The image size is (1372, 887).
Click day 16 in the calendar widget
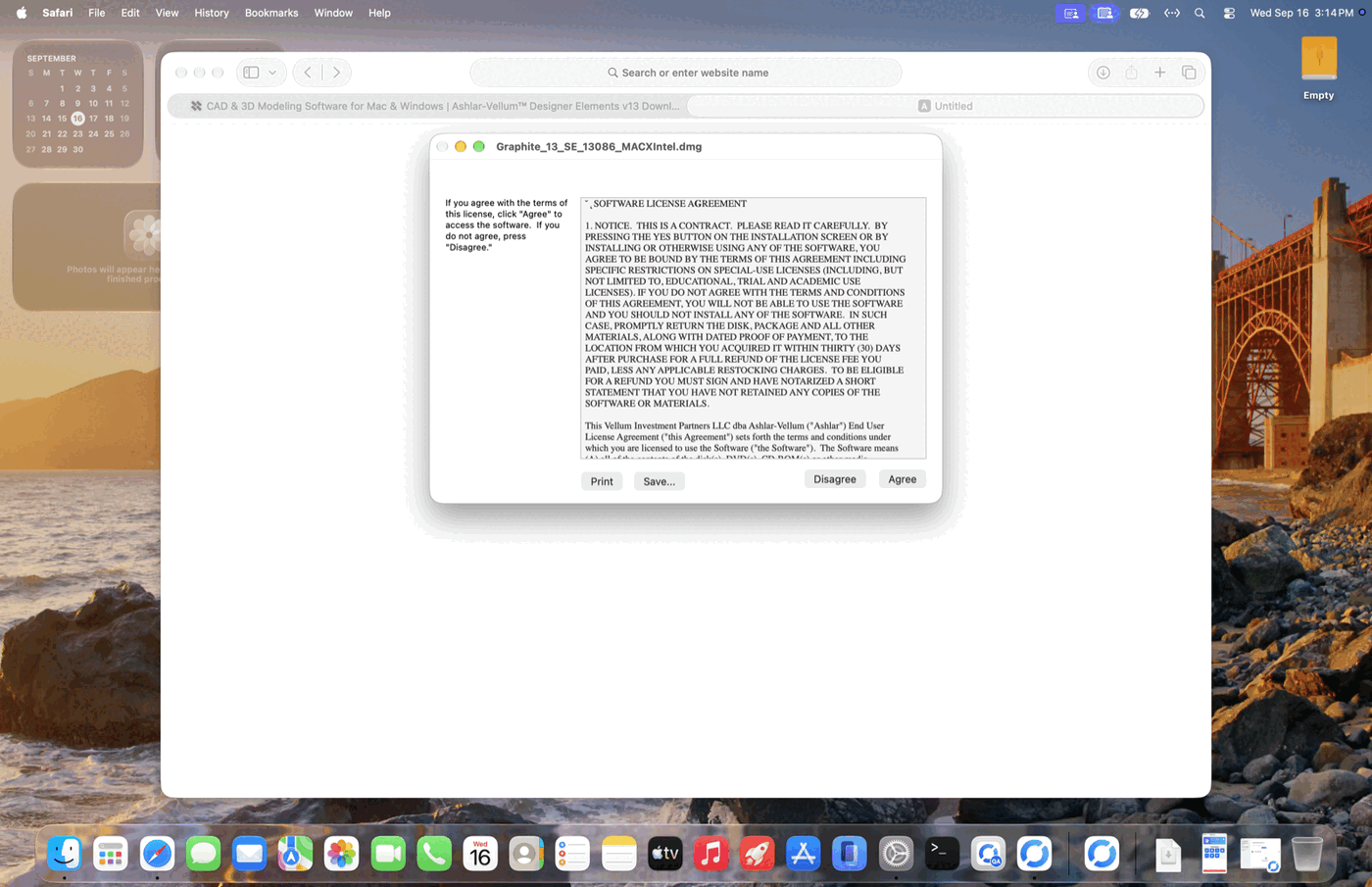77,119
